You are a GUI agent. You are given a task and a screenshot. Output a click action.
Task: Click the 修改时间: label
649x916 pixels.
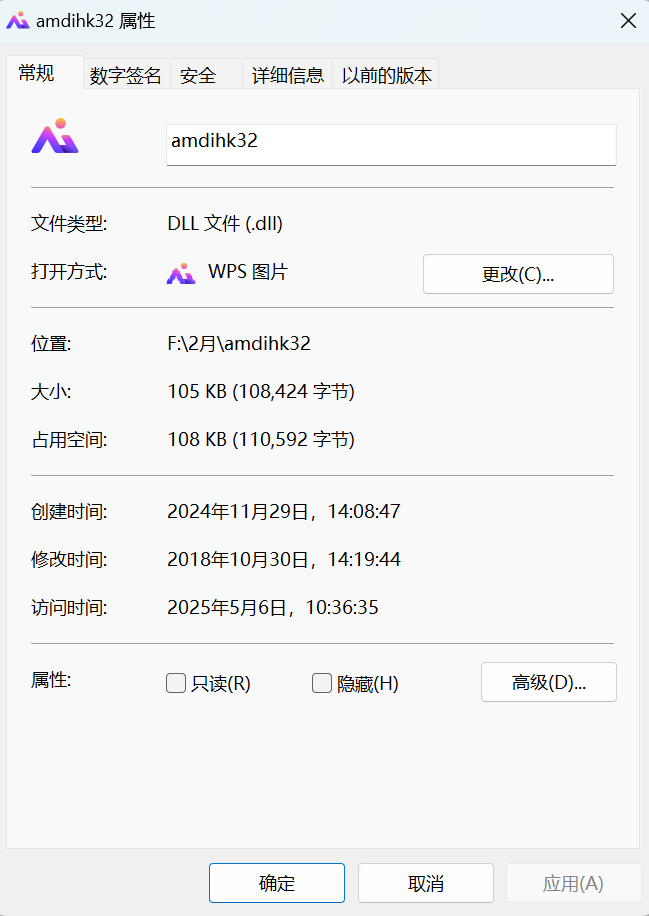coord(69,560)
